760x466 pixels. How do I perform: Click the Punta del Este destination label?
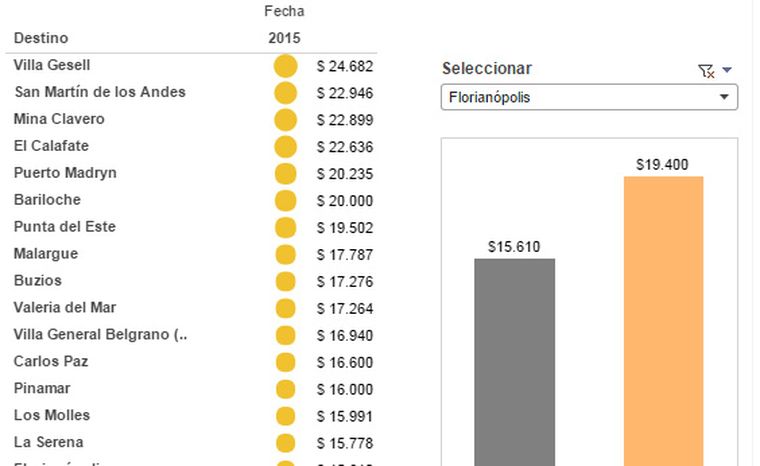coord(65,227)
